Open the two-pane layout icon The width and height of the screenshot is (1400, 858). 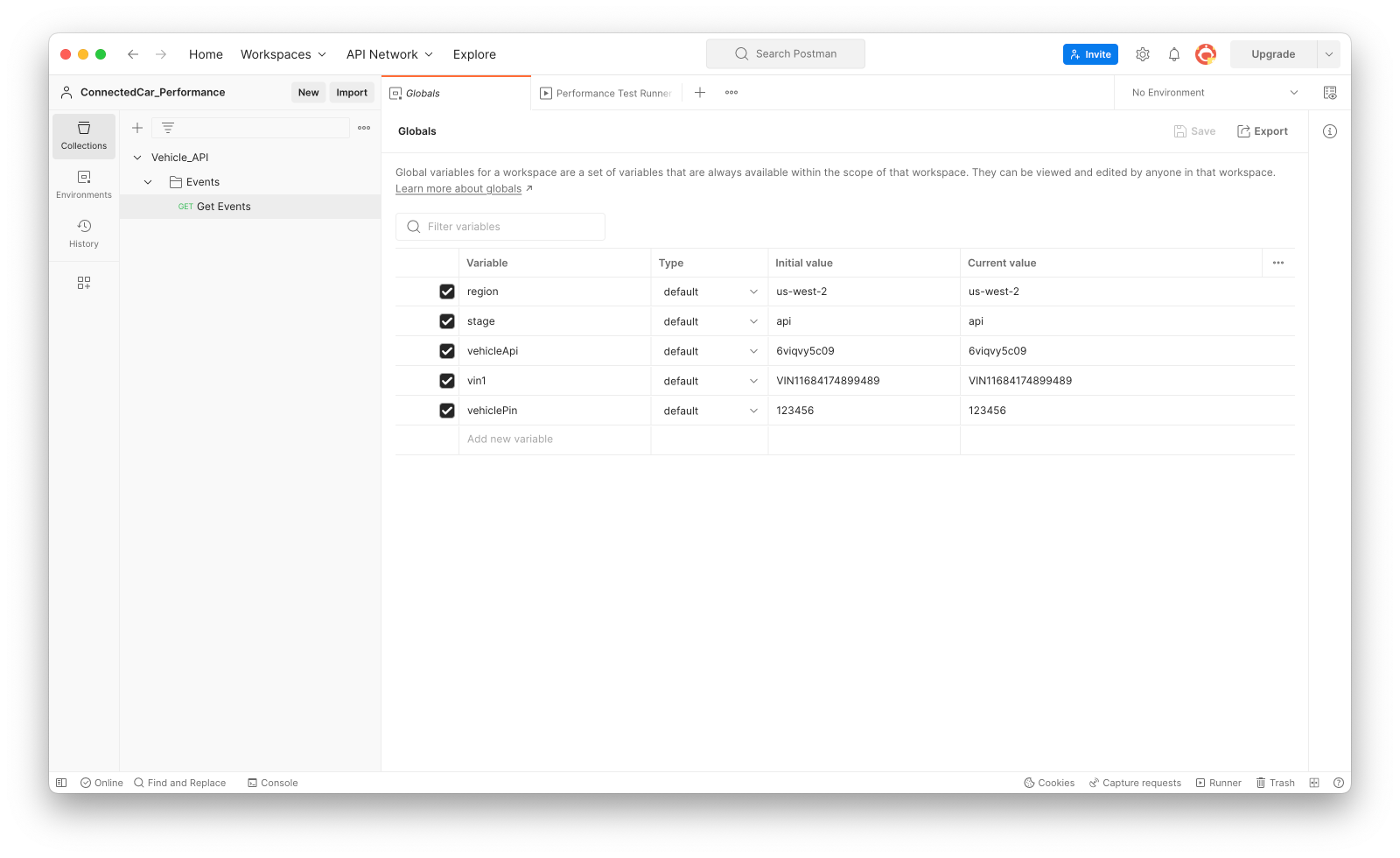click(x=1314, y=783)
